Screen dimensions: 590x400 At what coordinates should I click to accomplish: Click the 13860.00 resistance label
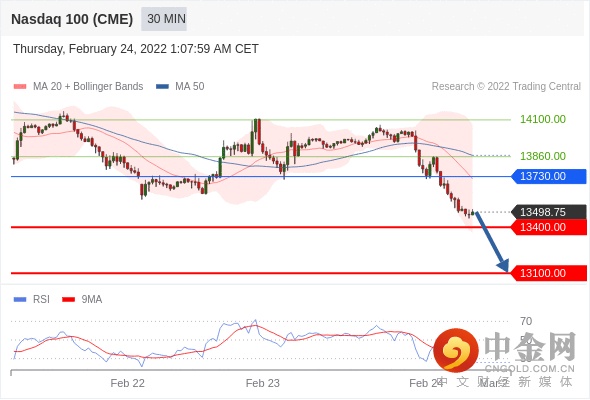pos(543,156)
